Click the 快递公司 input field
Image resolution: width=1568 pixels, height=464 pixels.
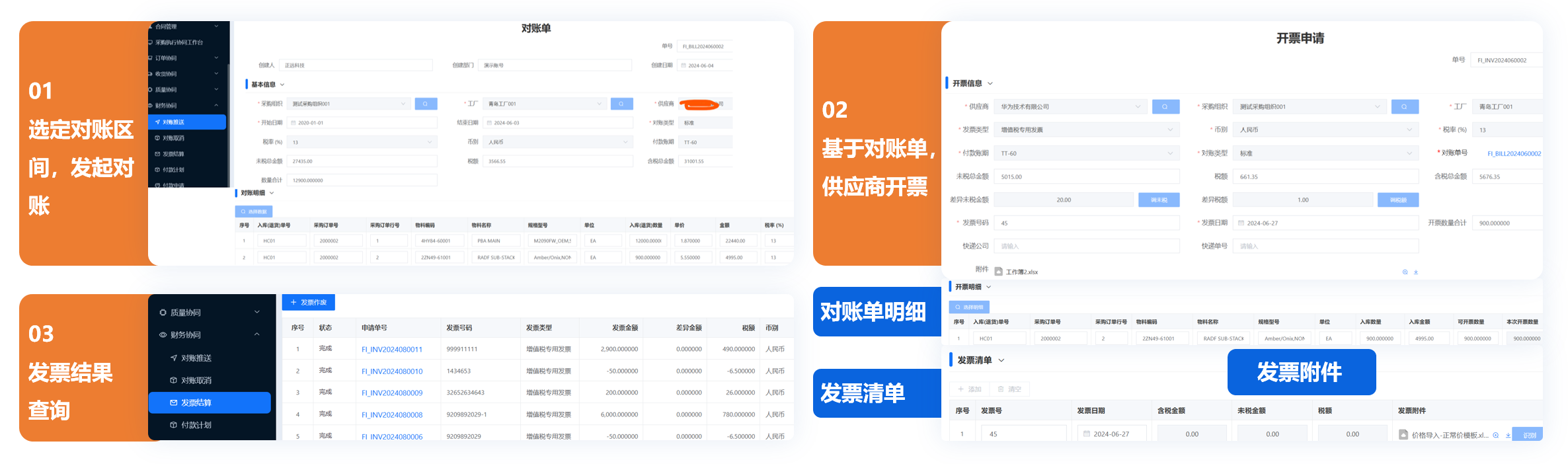click(1086, 247)
